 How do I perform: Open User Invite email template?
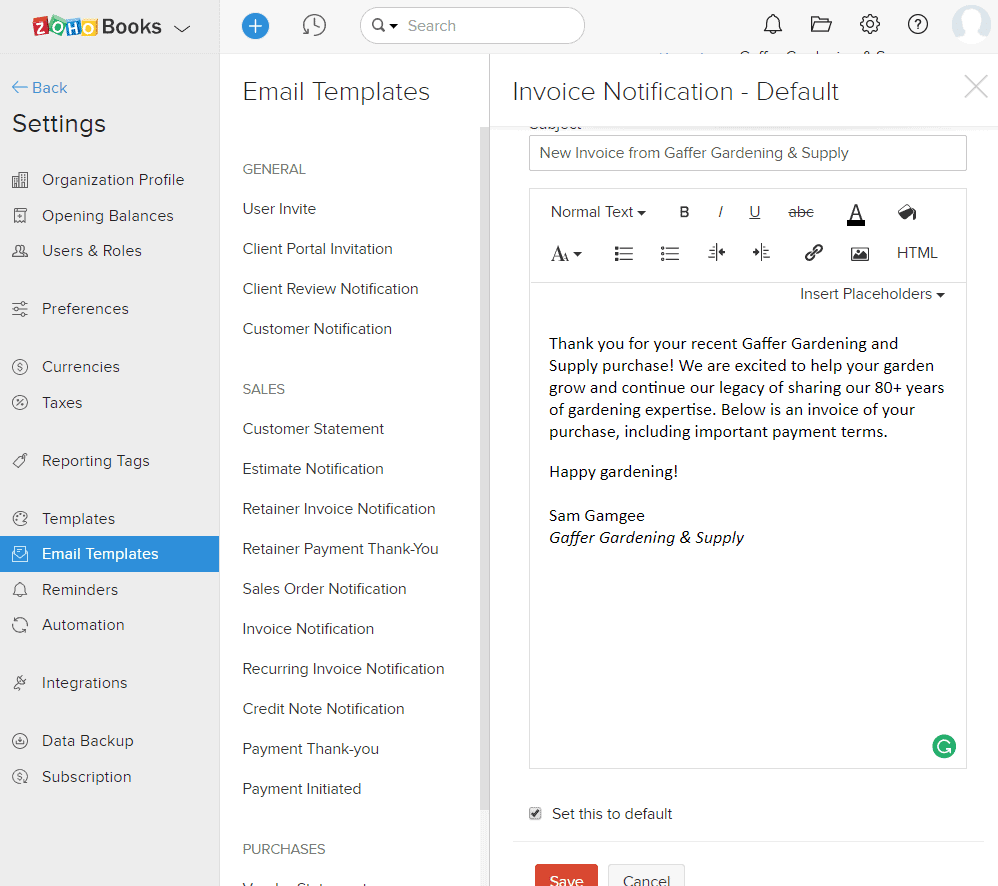coord(279,209)
